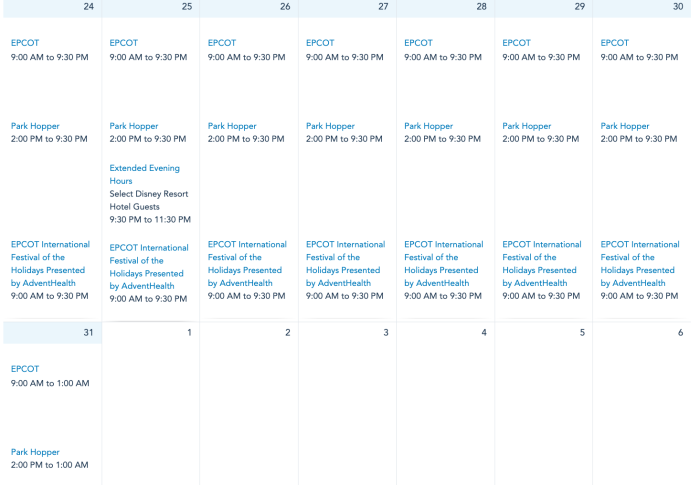Select the EPCOT link on the 27th
Image resolution: width=700 pixels, height=485 pixels.
pos(320,43)
